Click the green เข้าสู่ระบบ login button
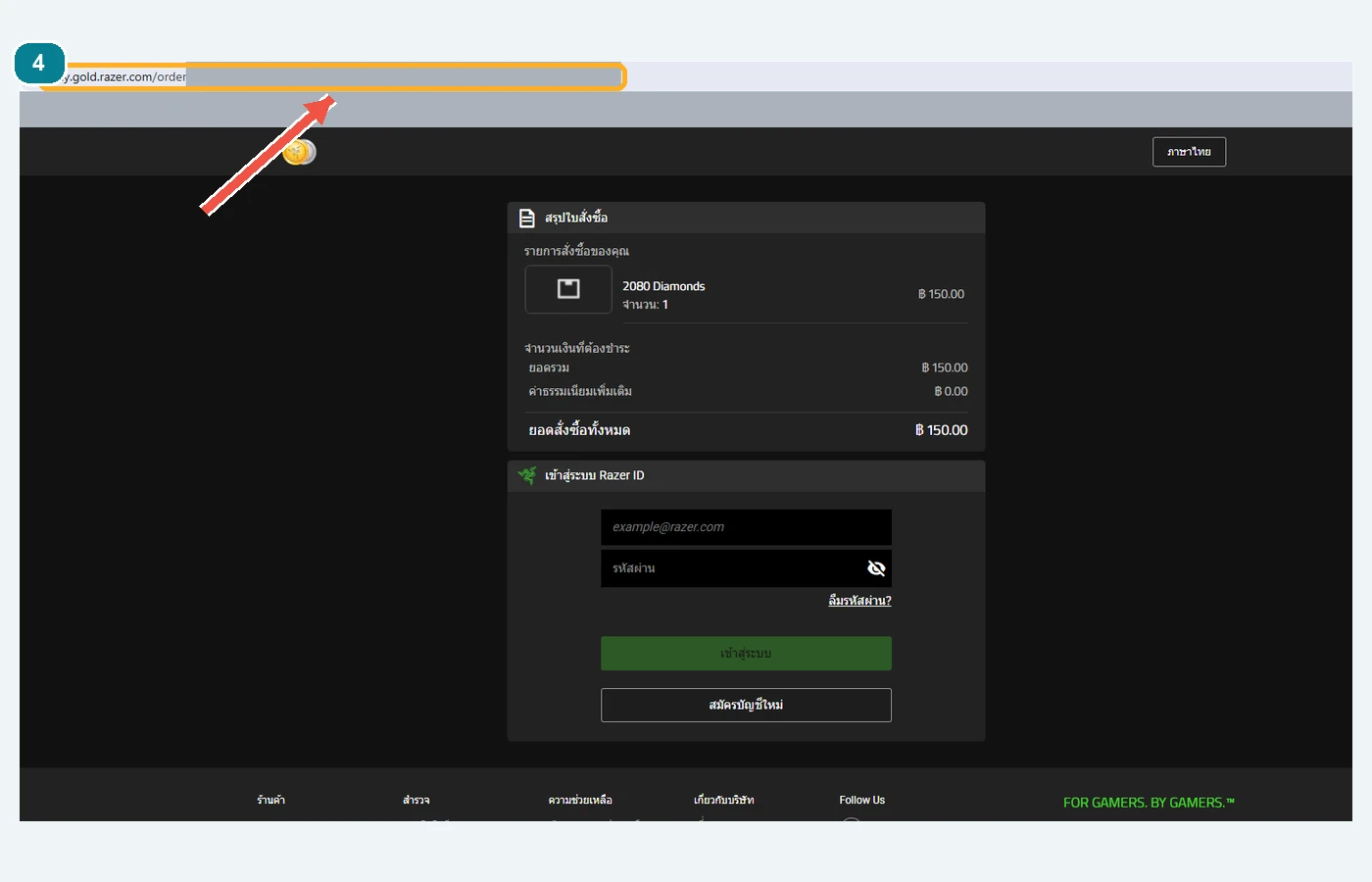The image size is (1372, 882). 746,654
